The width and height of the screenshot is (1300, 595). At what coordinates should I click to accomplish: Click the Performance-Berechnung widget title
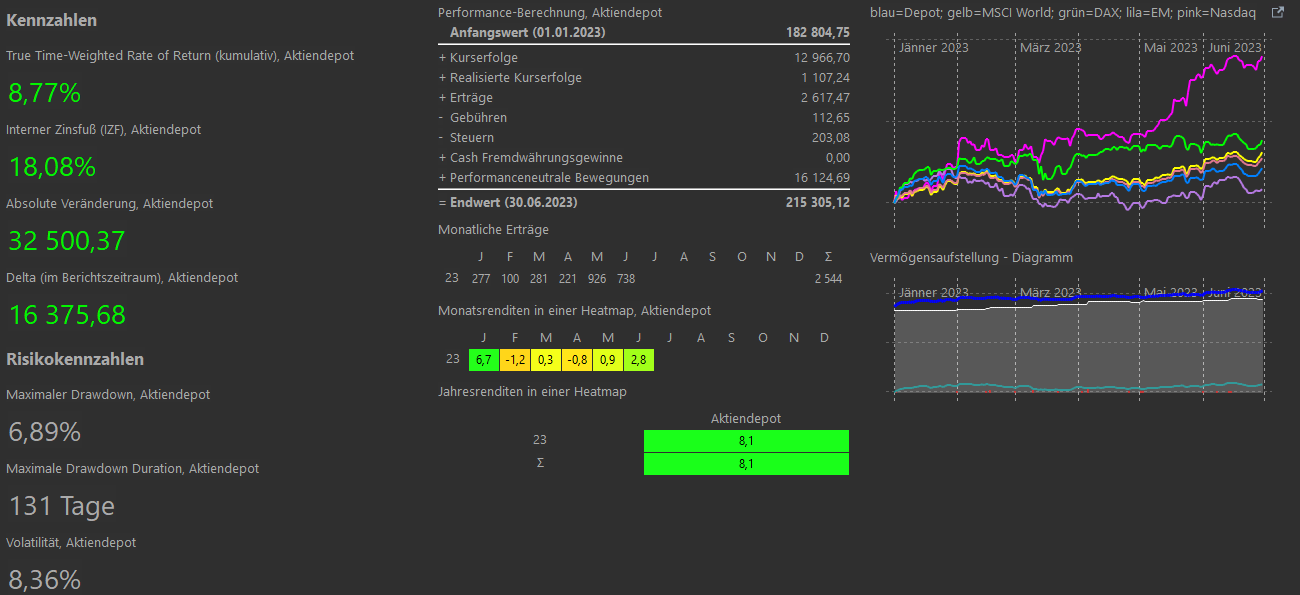[x=550, y=13]
